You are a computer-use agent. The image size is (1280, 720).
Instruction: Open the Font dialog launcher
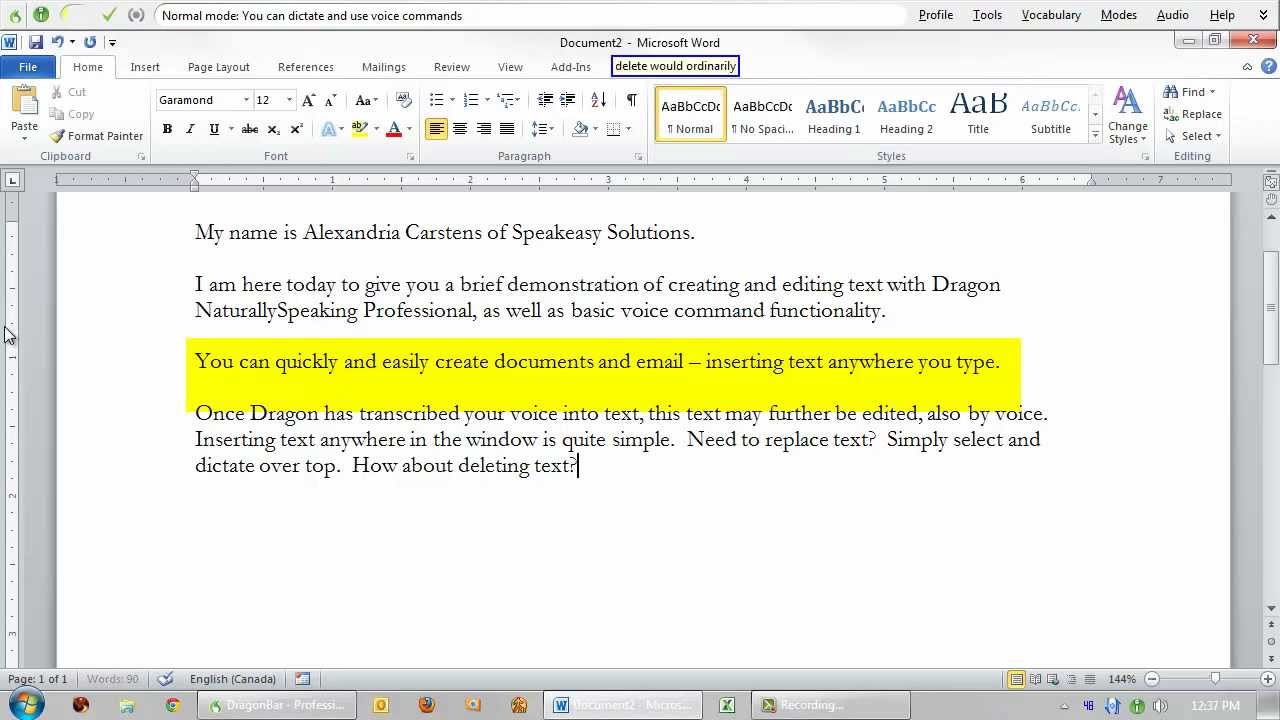pyautogui.click(x=411, y=157)
